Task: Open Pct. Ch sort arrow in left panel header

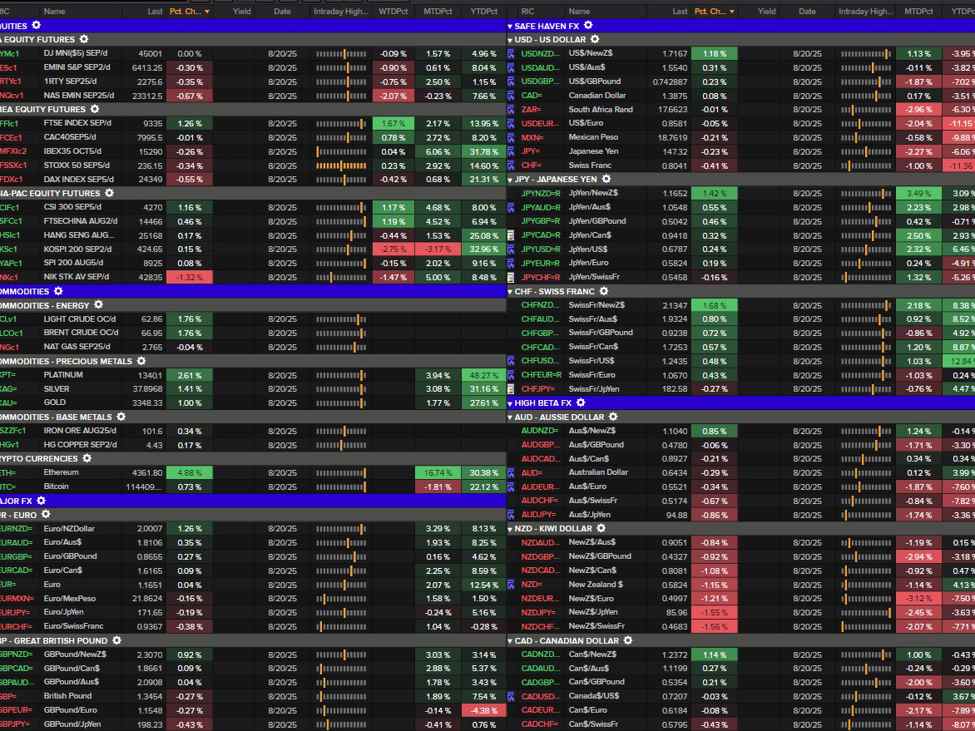Action: [x=207, y=12]
